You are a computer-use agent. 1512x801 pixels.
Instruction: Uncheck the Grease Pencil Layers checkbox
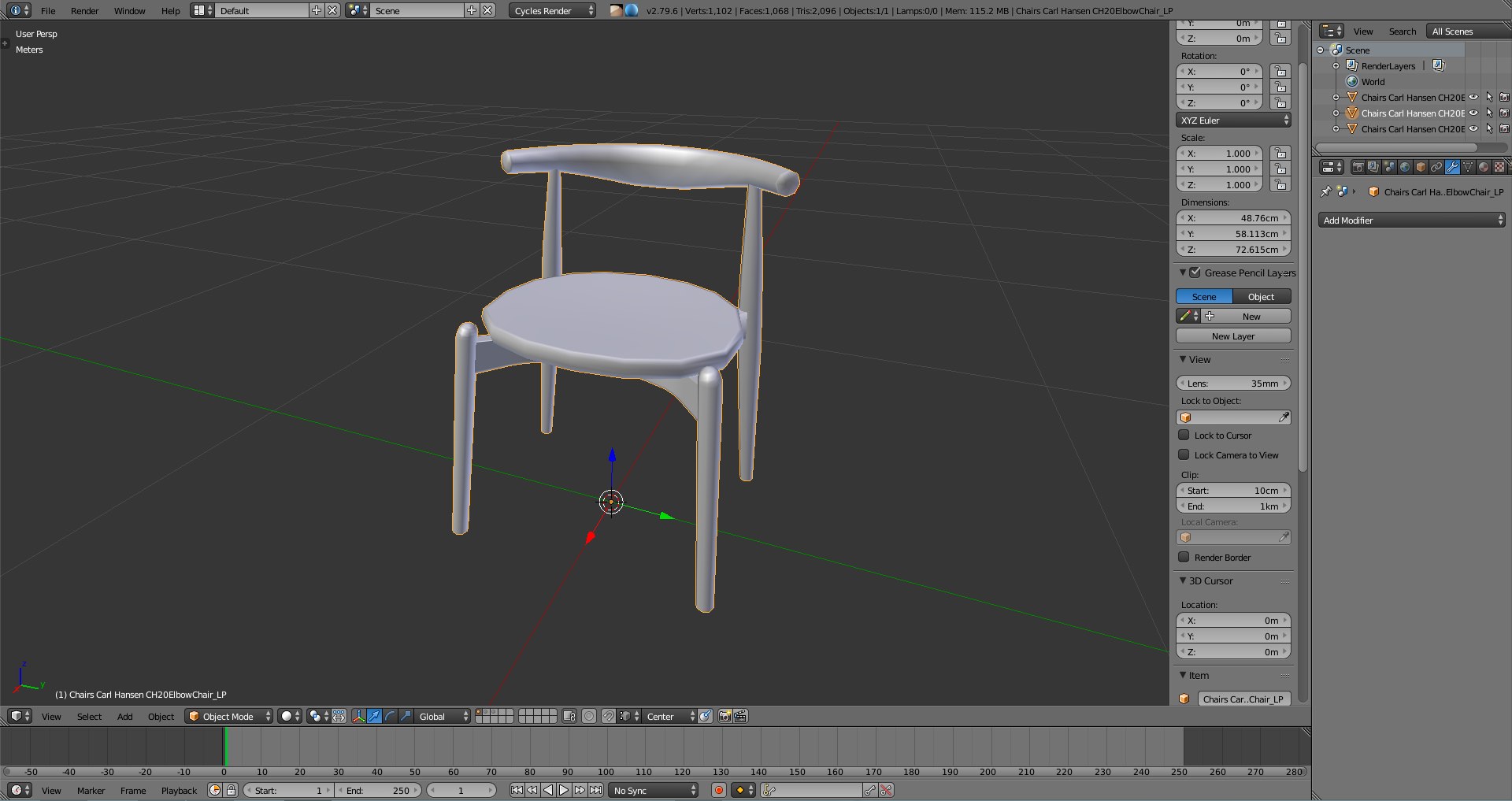click(x=1195, y=273)
